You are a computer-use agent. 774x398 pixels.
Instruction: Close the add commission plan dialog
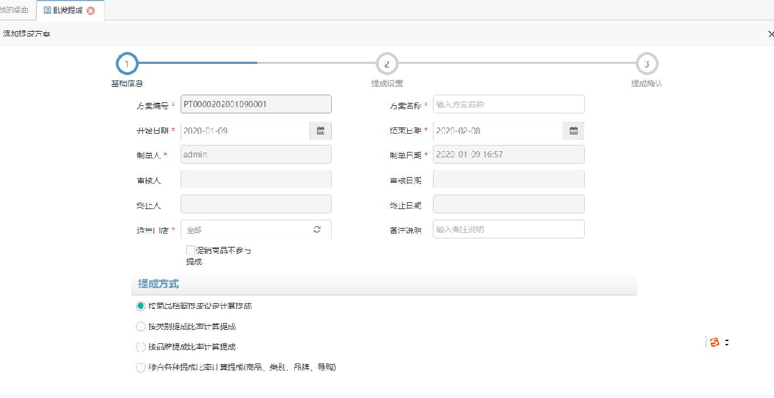pos(771,34)
